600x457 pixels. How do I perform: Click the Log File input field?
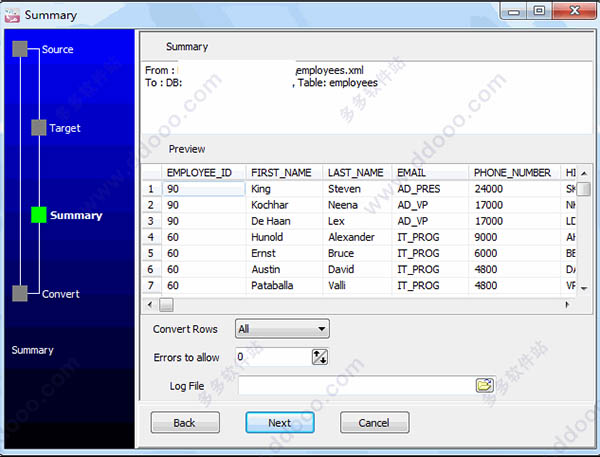click(356, 385)
